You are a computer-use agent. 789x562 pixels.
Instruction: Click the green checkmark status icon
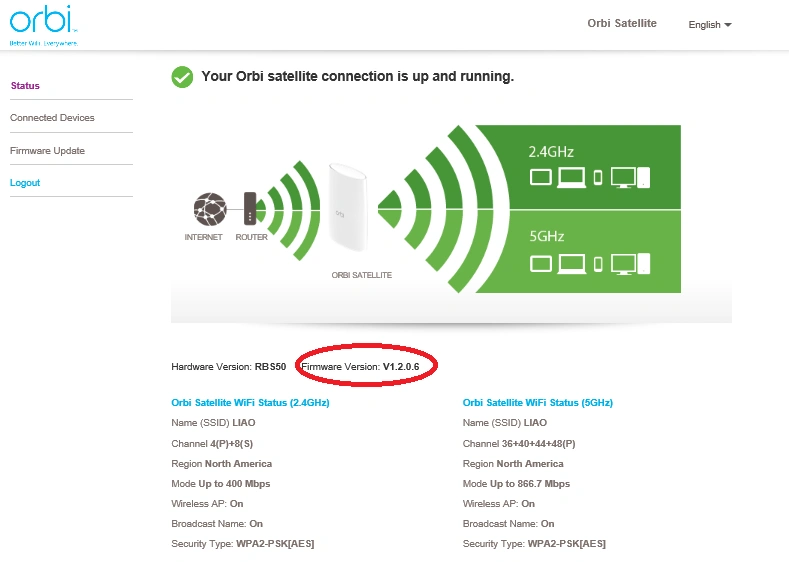(182, 77)
